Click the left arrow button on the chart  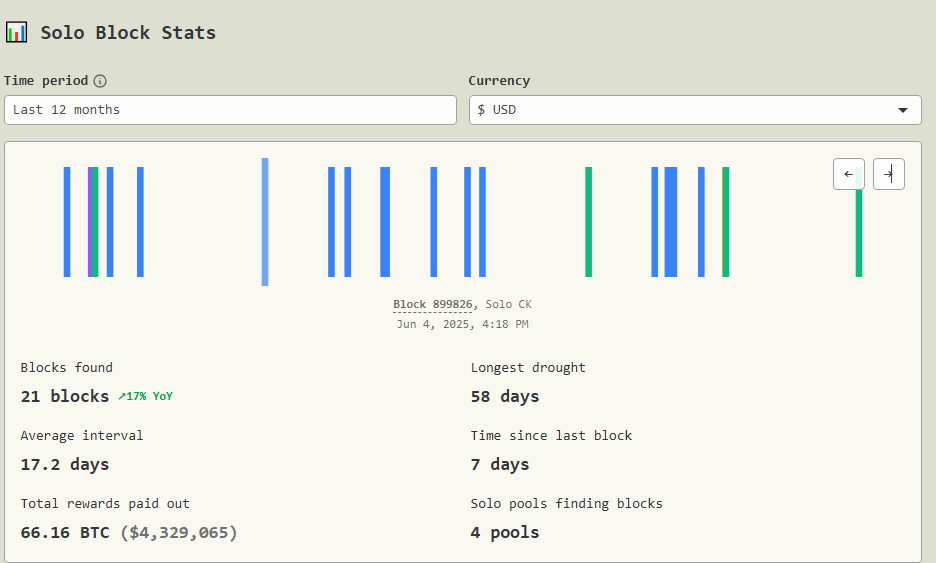tap(848, 174)
